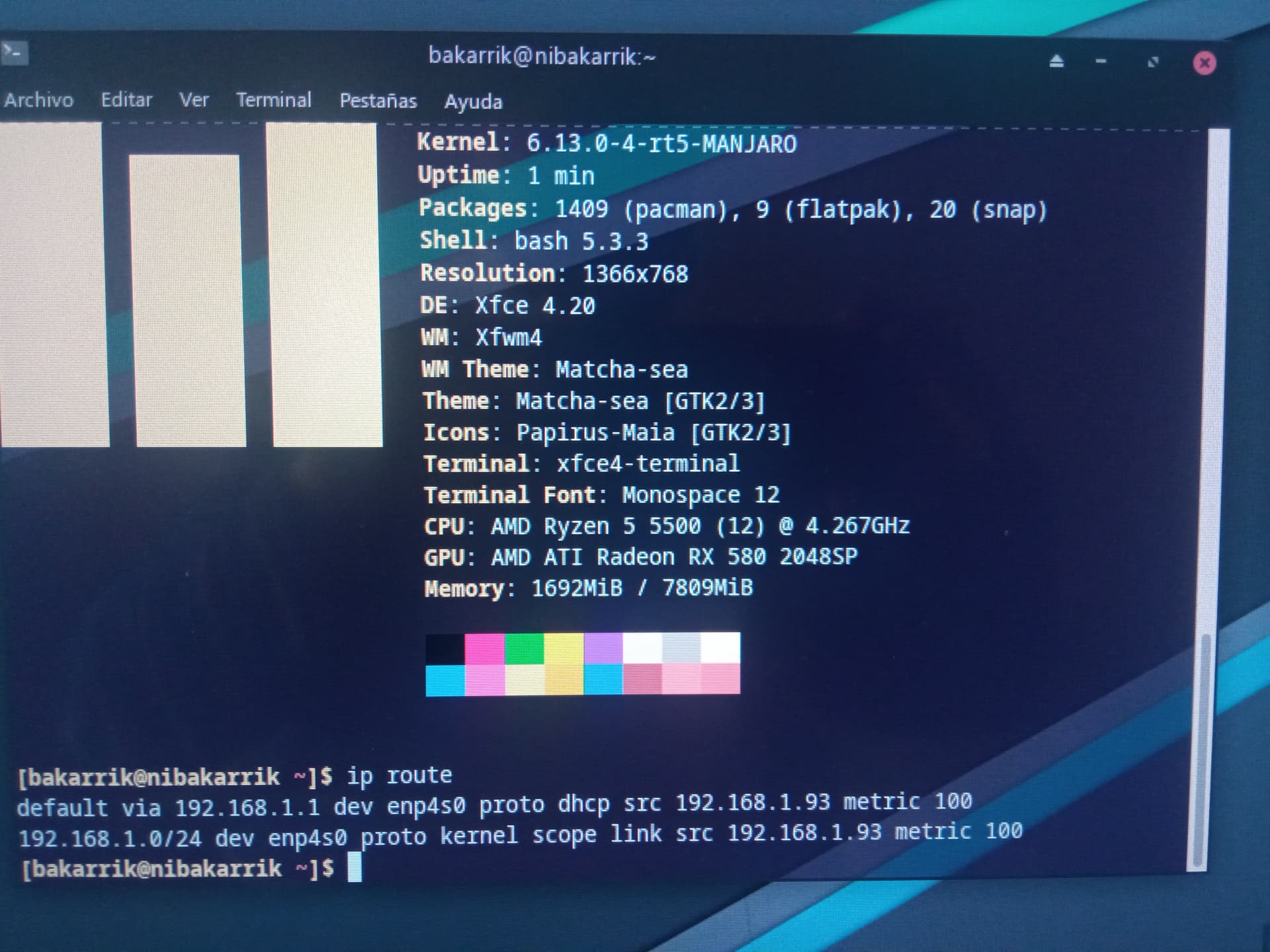Image resolution: width=1270 pixels, height=952 pixels.
Task: Open the Ayuda menu
Action: [x=473, y=101]
